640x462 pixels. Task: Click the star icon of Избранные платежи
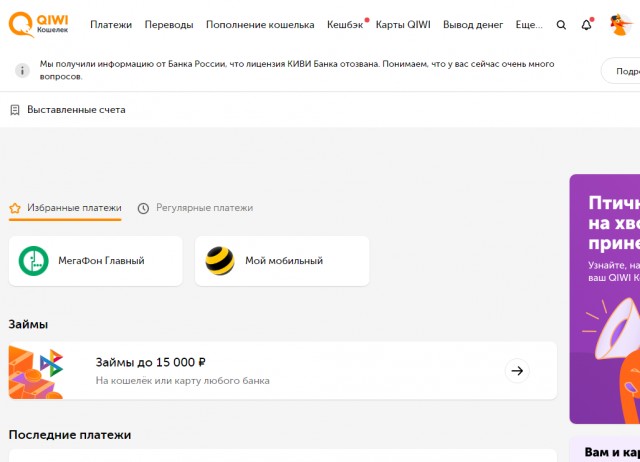[15, 208]
